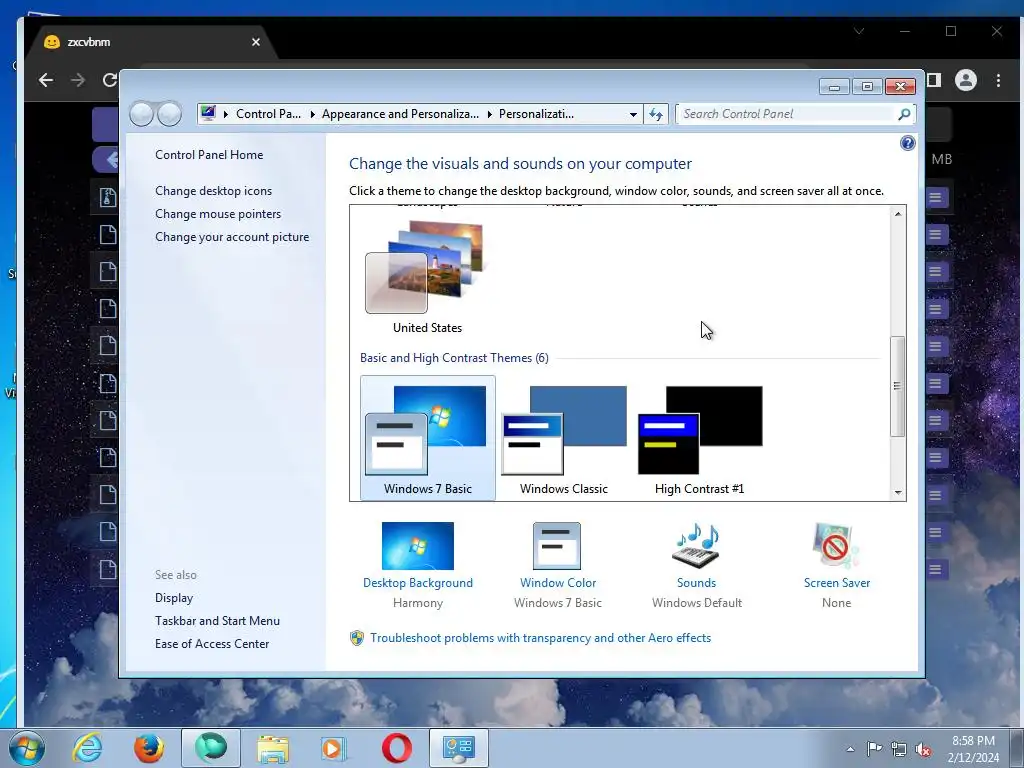
Task: Open the Window Color icon
Action: point(556,546)
